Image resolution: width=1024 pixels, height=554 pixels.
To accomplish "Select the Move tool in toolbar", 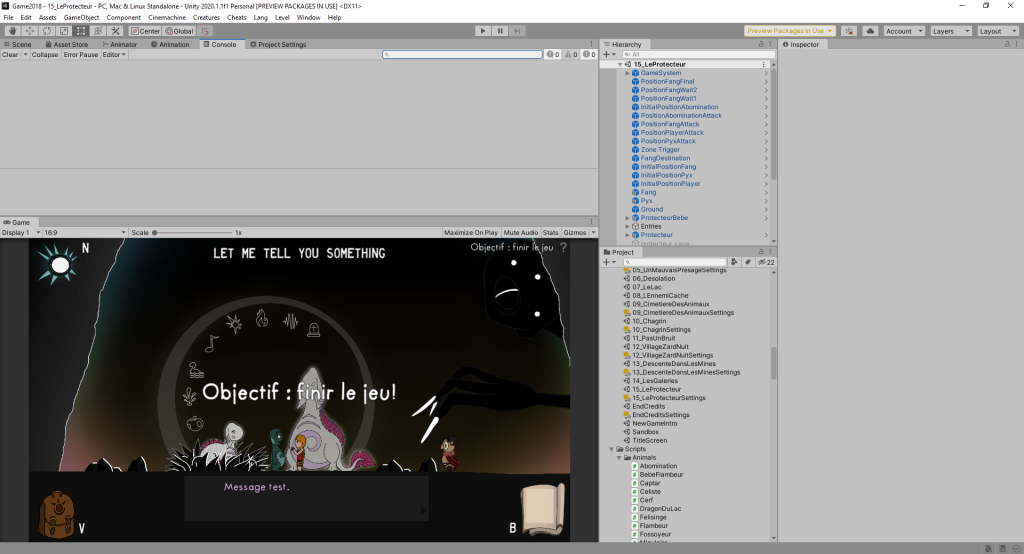I will (x=29, y=31).
